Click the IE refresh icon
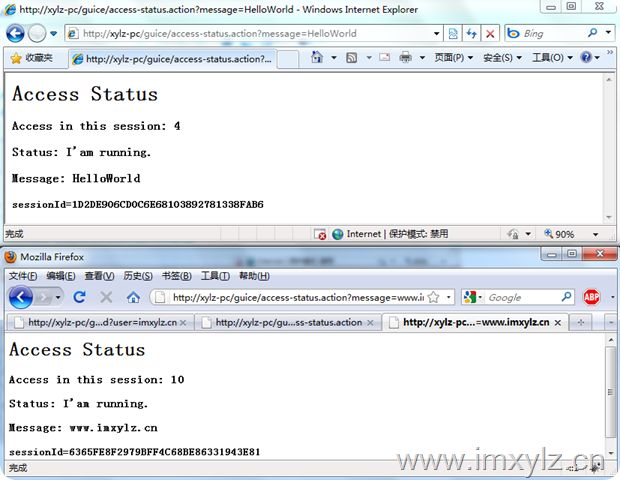This screenshot has height=480, width=620. 471,34
